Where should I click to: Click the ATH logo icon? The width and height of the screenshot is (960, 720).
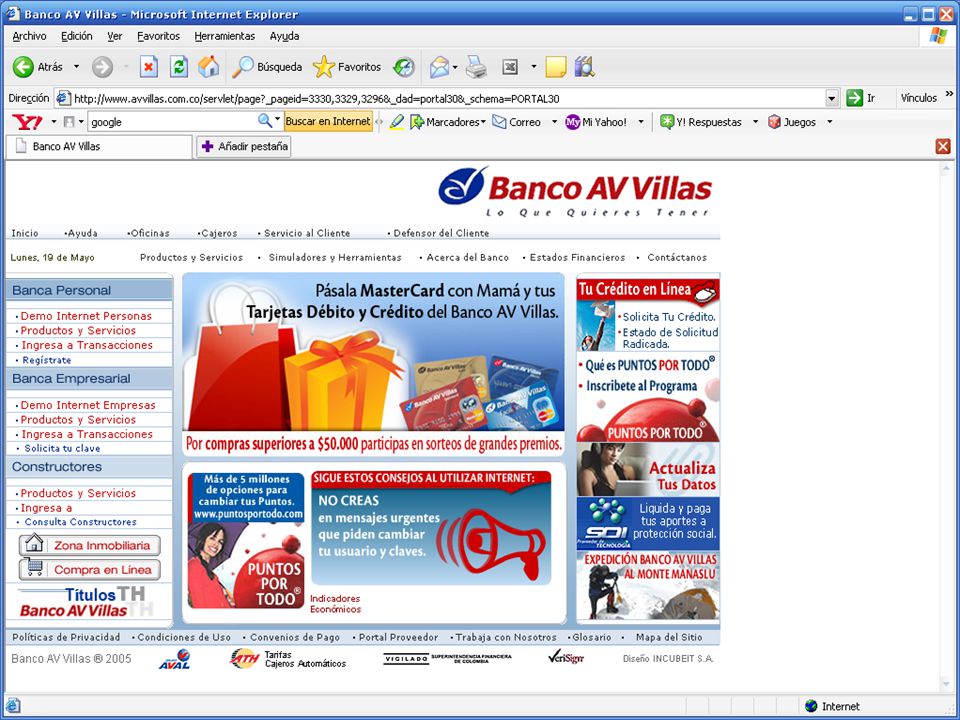(x=245, y=659)
